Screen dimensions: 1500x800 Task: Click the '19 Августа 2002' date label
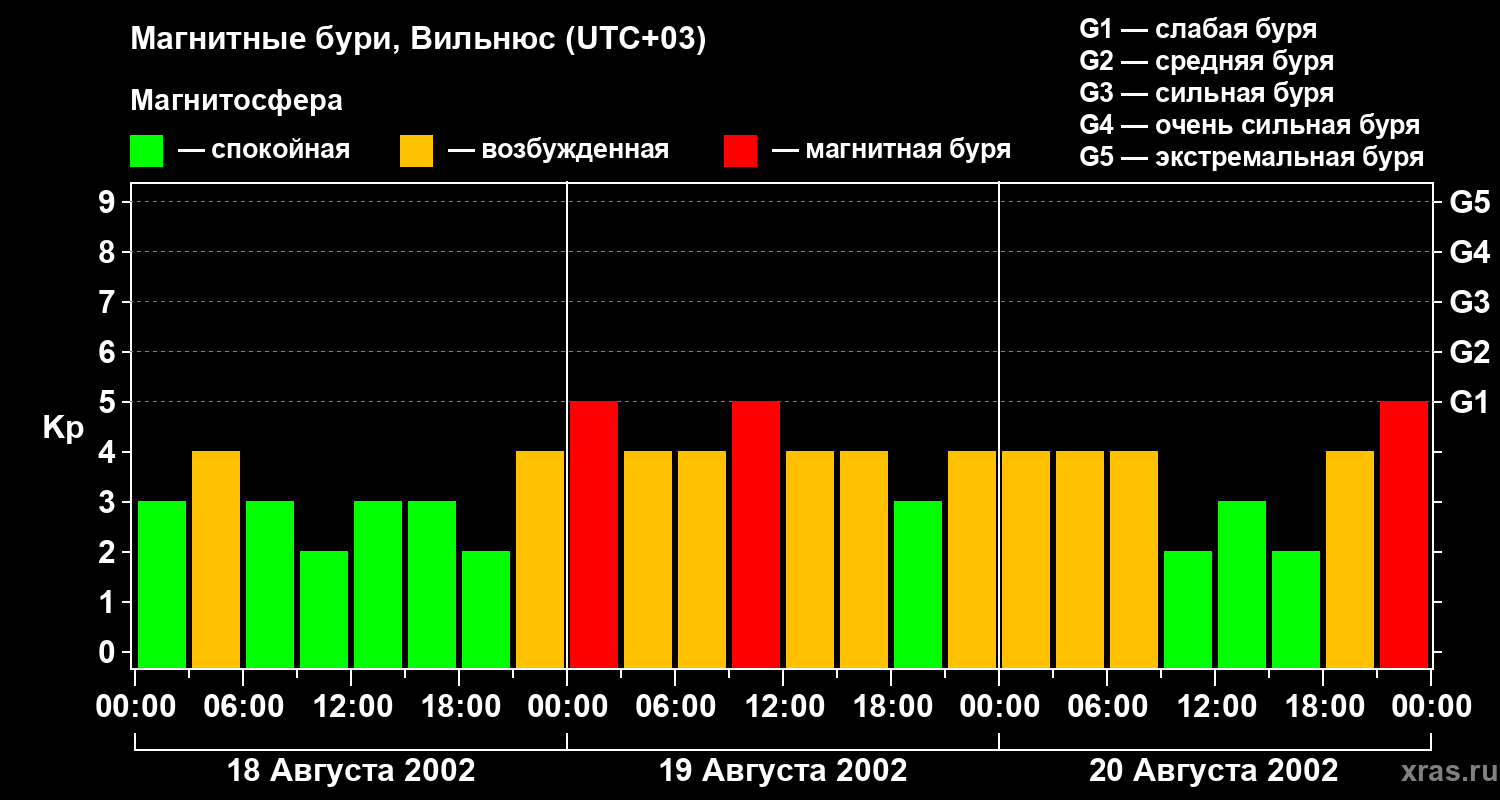783,771
